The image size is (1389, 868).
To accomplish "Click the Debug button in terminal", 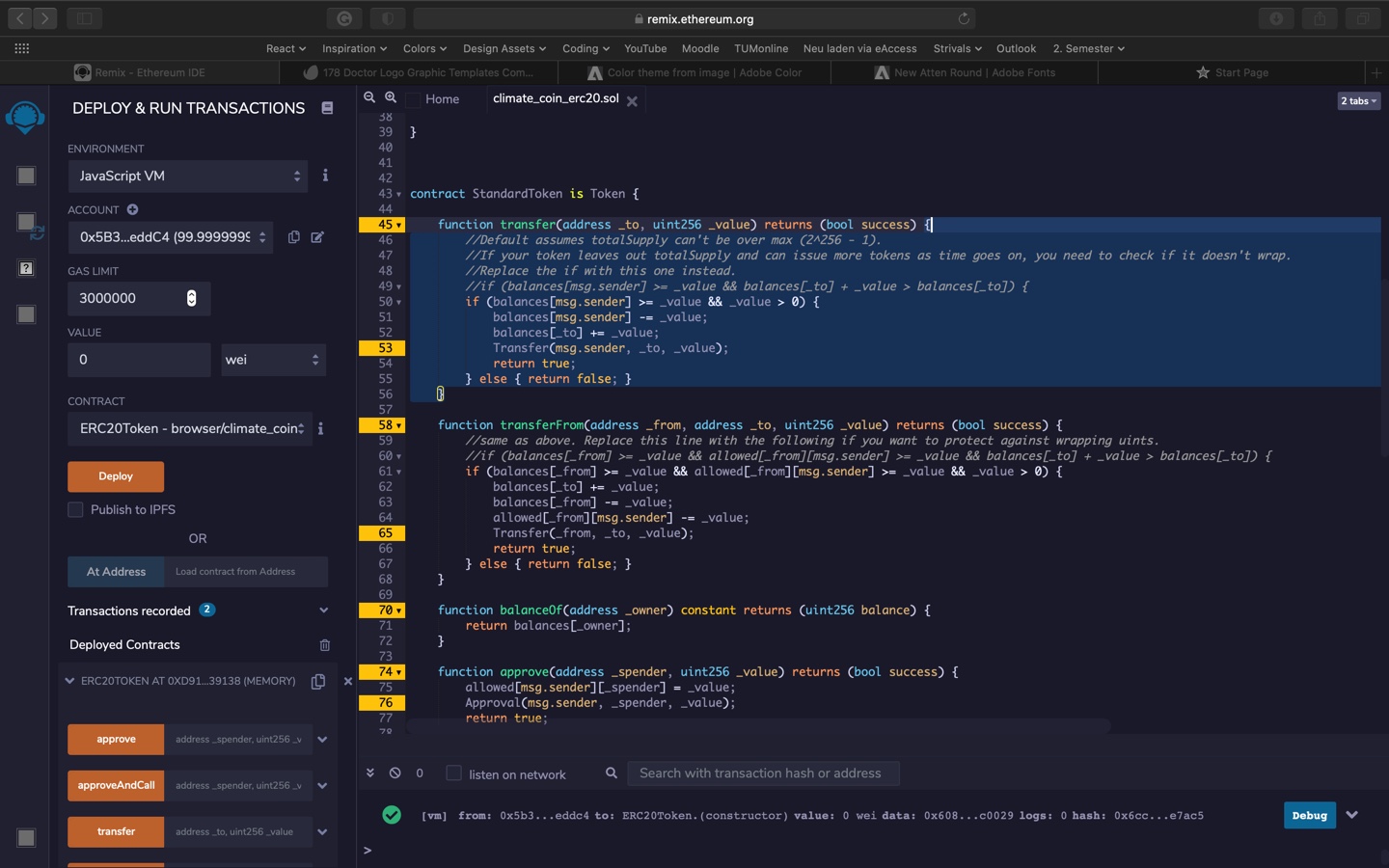I will point(1309,816).
